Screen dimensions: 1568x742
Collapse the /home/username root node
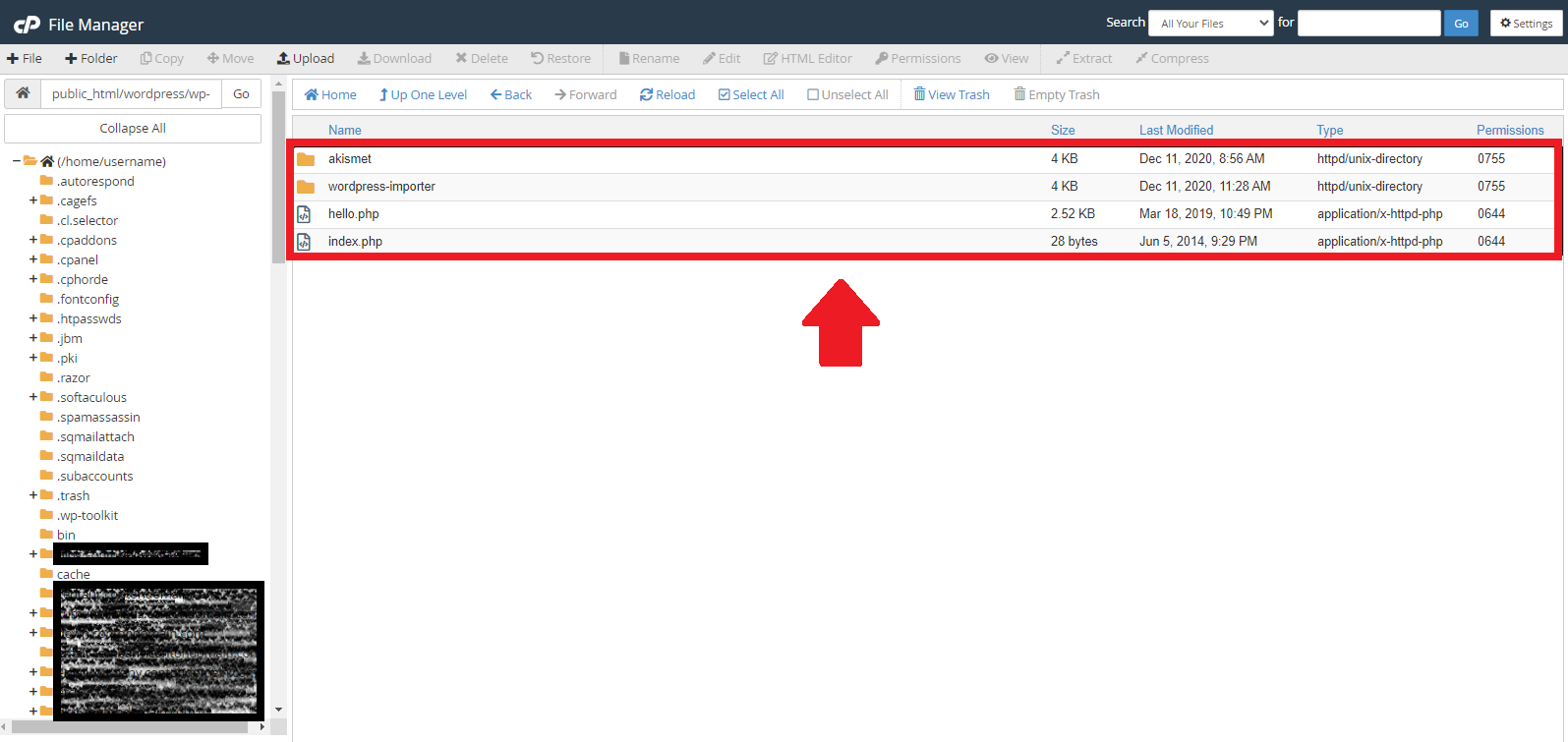[17, 161]
